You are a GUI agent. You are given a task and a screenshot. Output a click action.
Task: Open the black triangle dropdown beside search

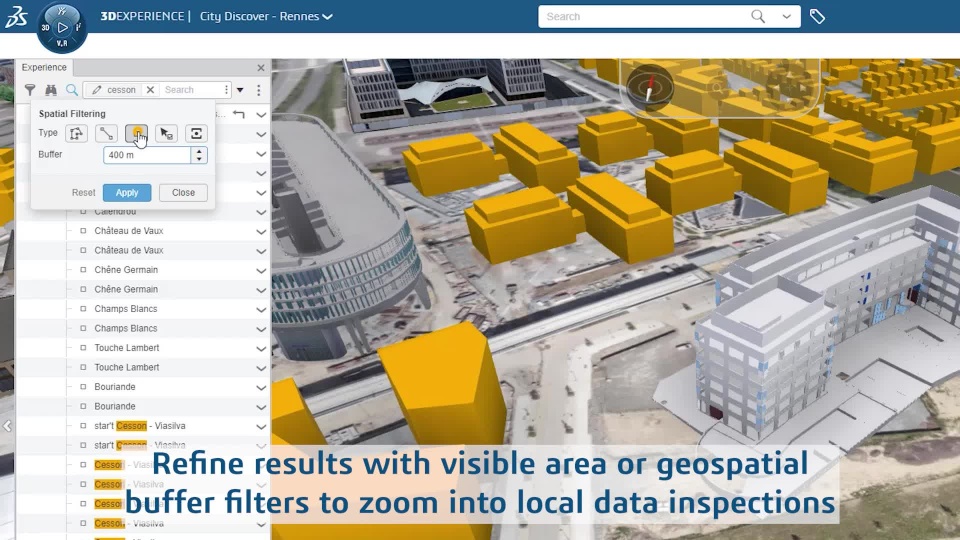click(x=240, y=90)
